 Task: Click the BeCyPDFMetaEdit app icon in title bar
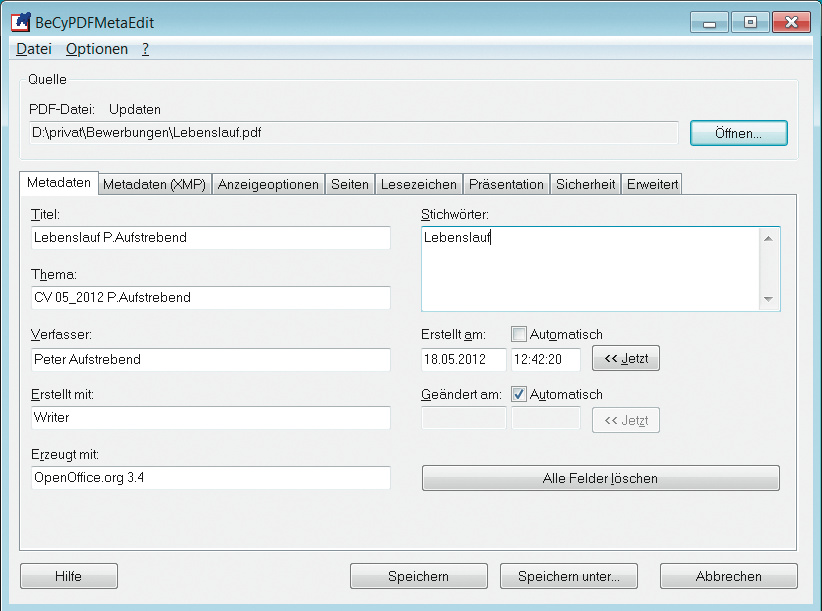(x=20, y=22)
